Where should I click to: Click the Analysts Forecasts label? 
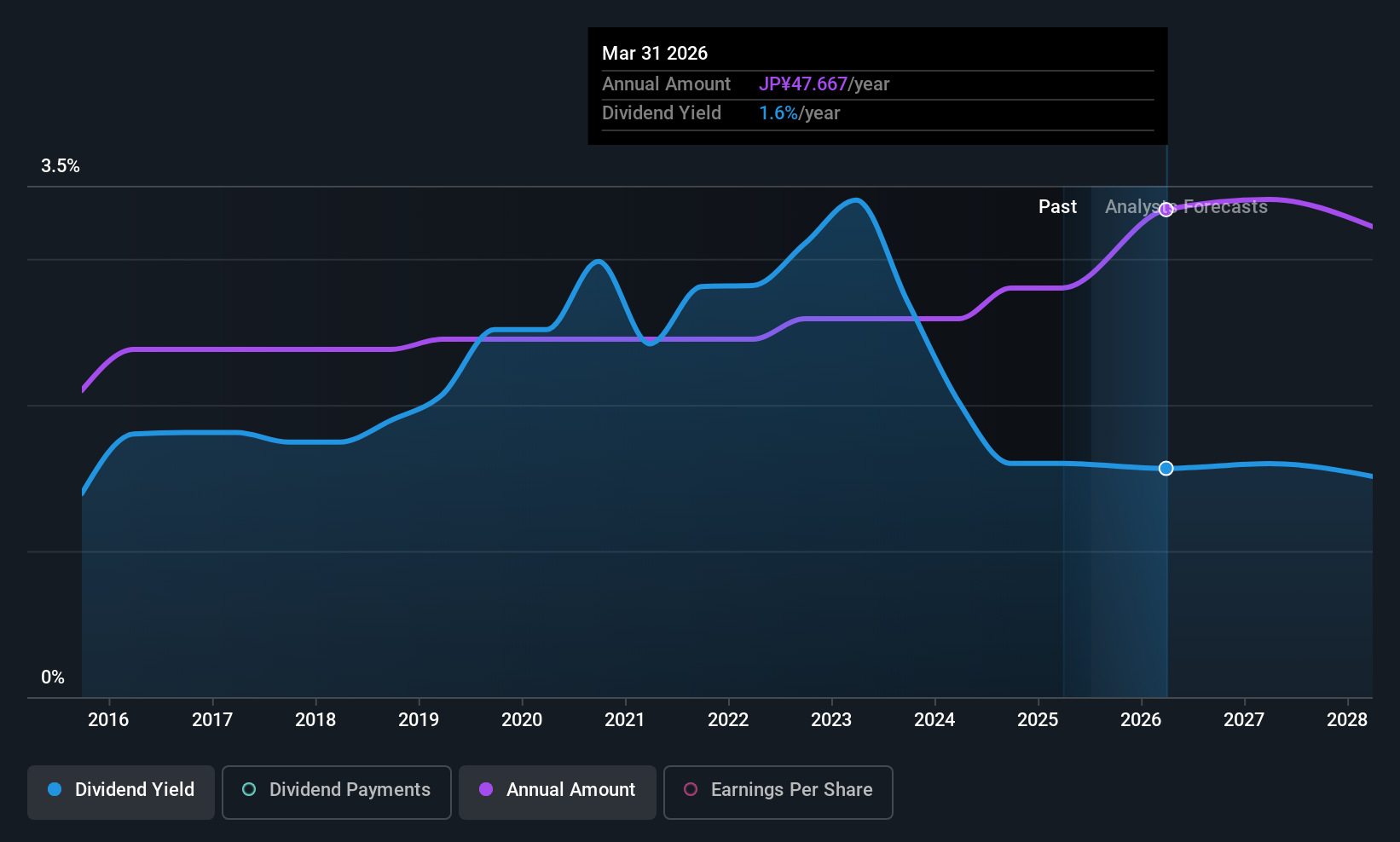click(x=1186, y=207)
